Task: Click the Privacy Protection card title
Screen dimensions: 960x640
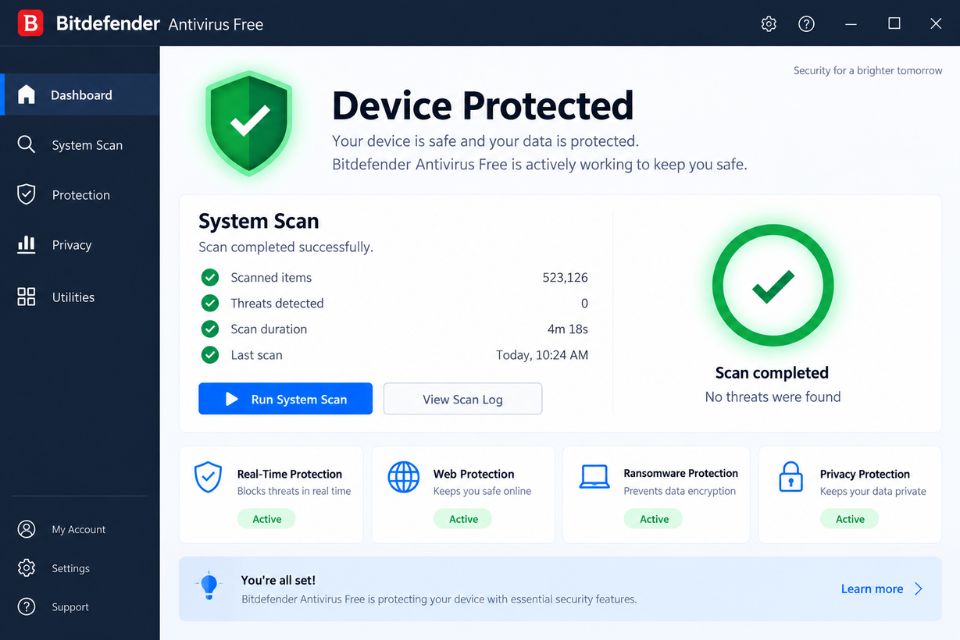Action: [x=864, y=474]
